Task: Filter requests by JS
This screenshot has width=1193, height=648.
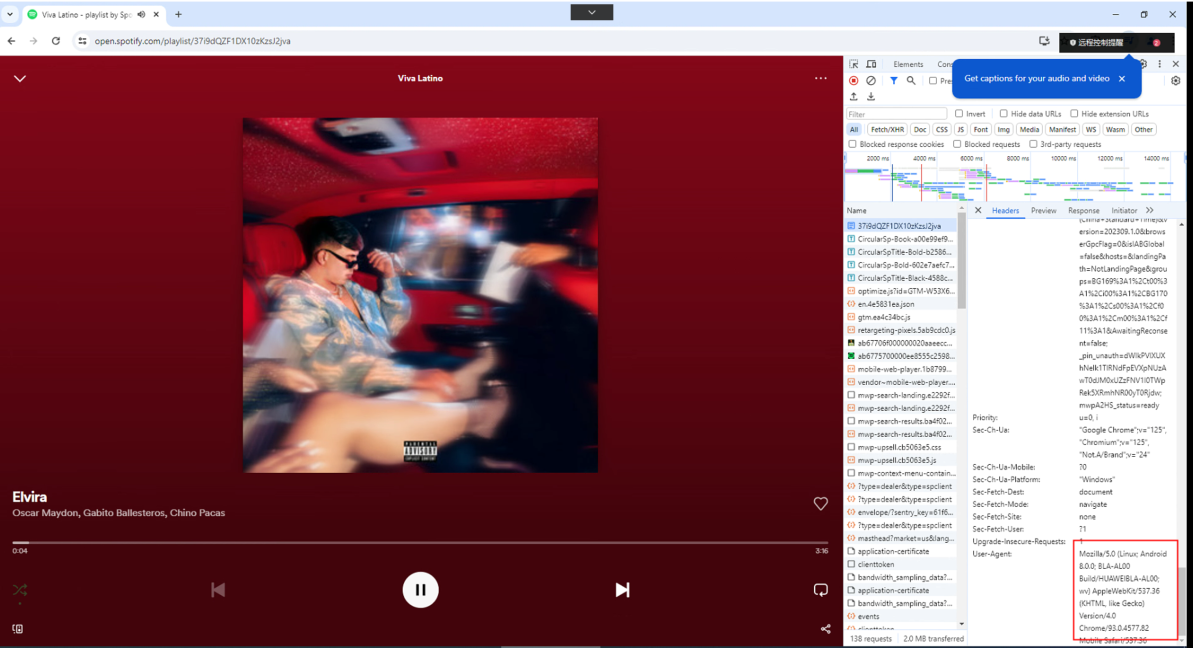Action: 960,129
